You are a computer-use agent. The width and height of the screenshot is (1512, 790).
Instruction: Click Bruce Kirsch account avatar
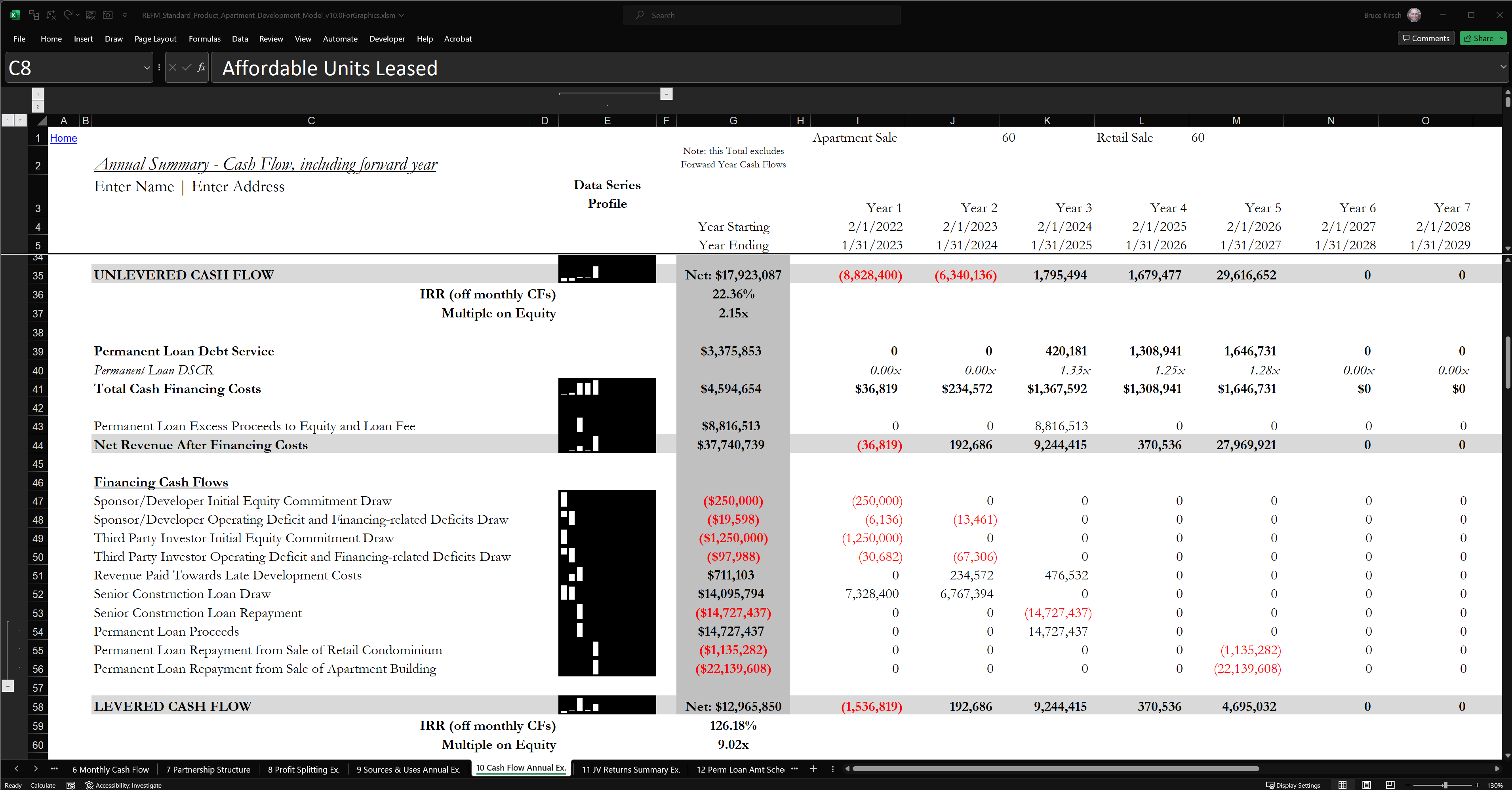[1415, 15]
